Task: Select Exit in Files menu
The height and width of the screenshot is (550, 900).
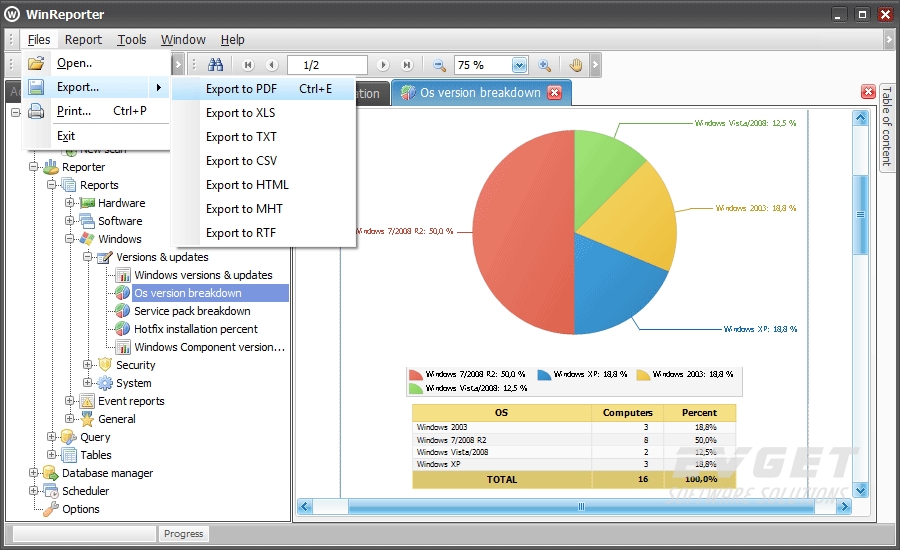Action: pyautogui.click(x=96, y=136)
